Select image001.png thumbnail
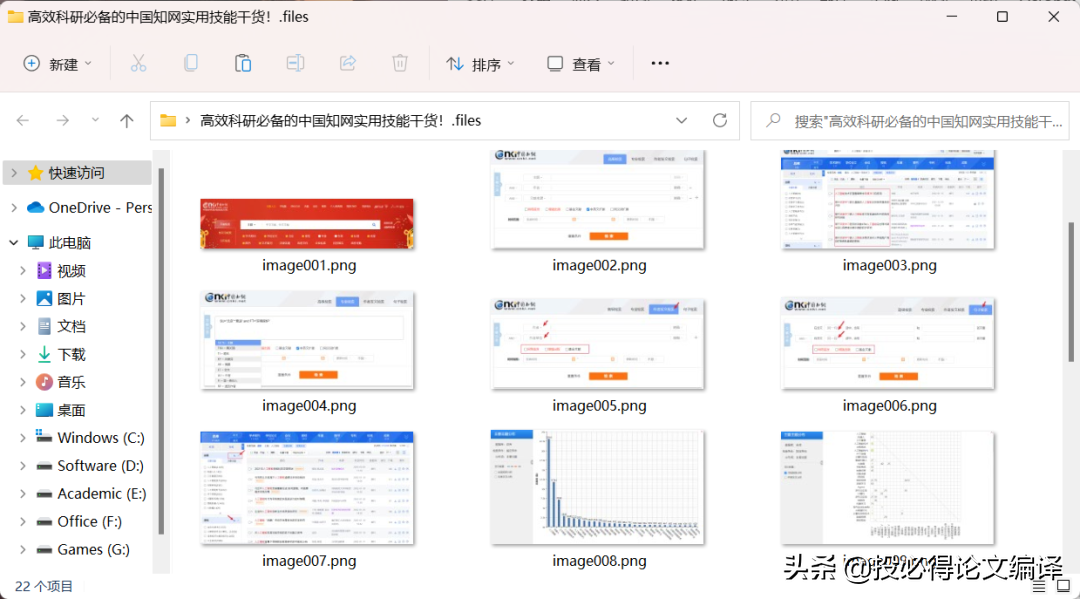The height and width of the screenshot is (599, 1080). pyautogui.click(x=307, y=224)
